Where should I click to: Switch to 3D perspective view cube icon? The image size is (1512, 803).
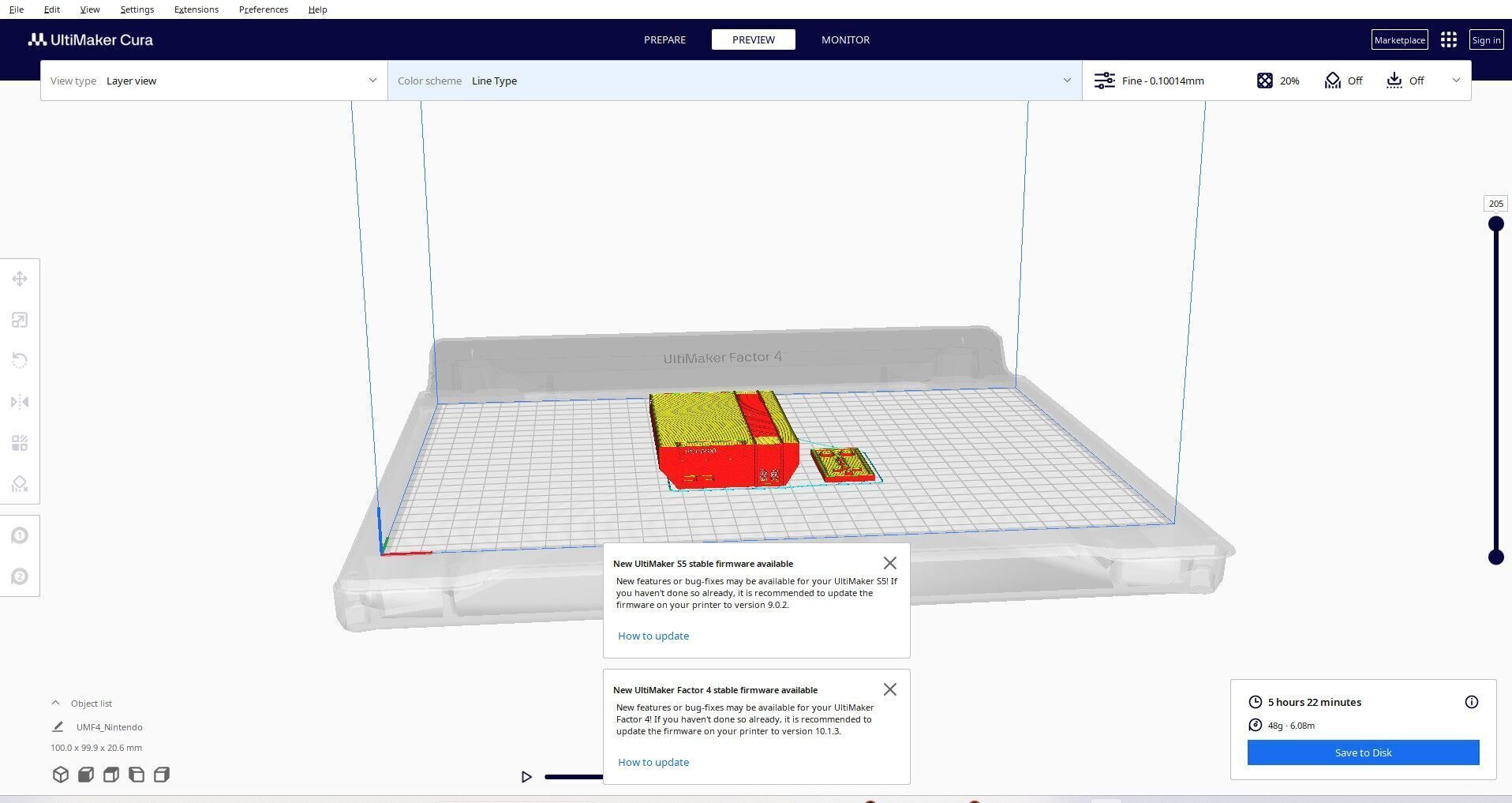pos(61,775)
